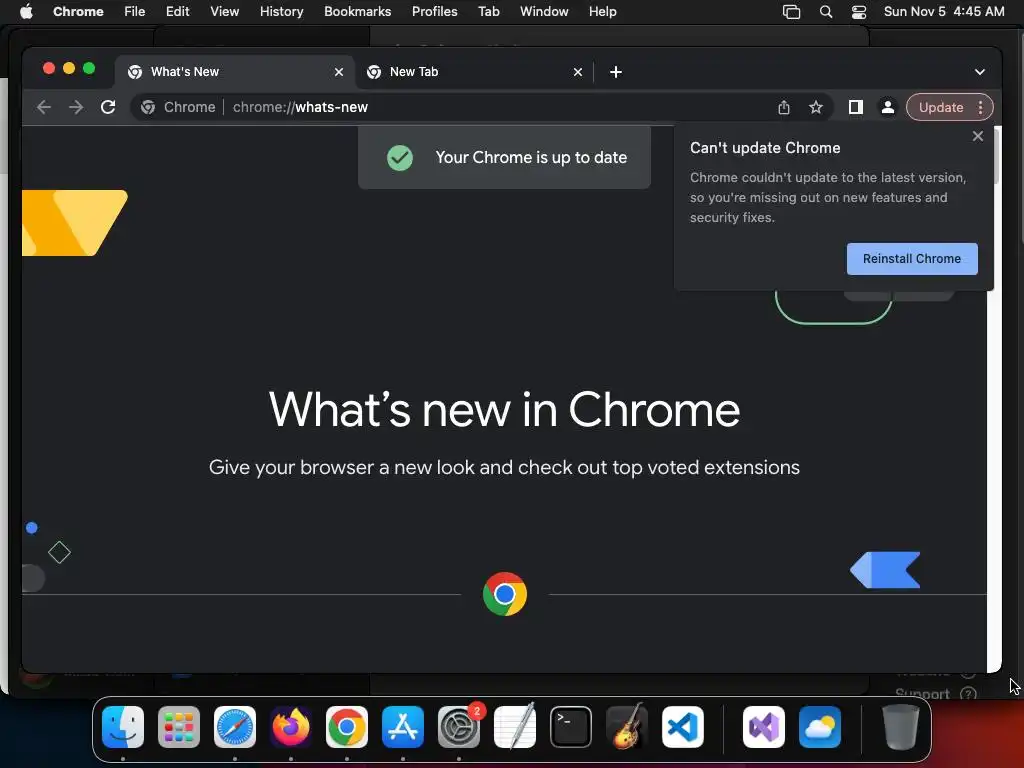Open the View menu
This screenshot has width=1024, height=768.
point(225,12)
